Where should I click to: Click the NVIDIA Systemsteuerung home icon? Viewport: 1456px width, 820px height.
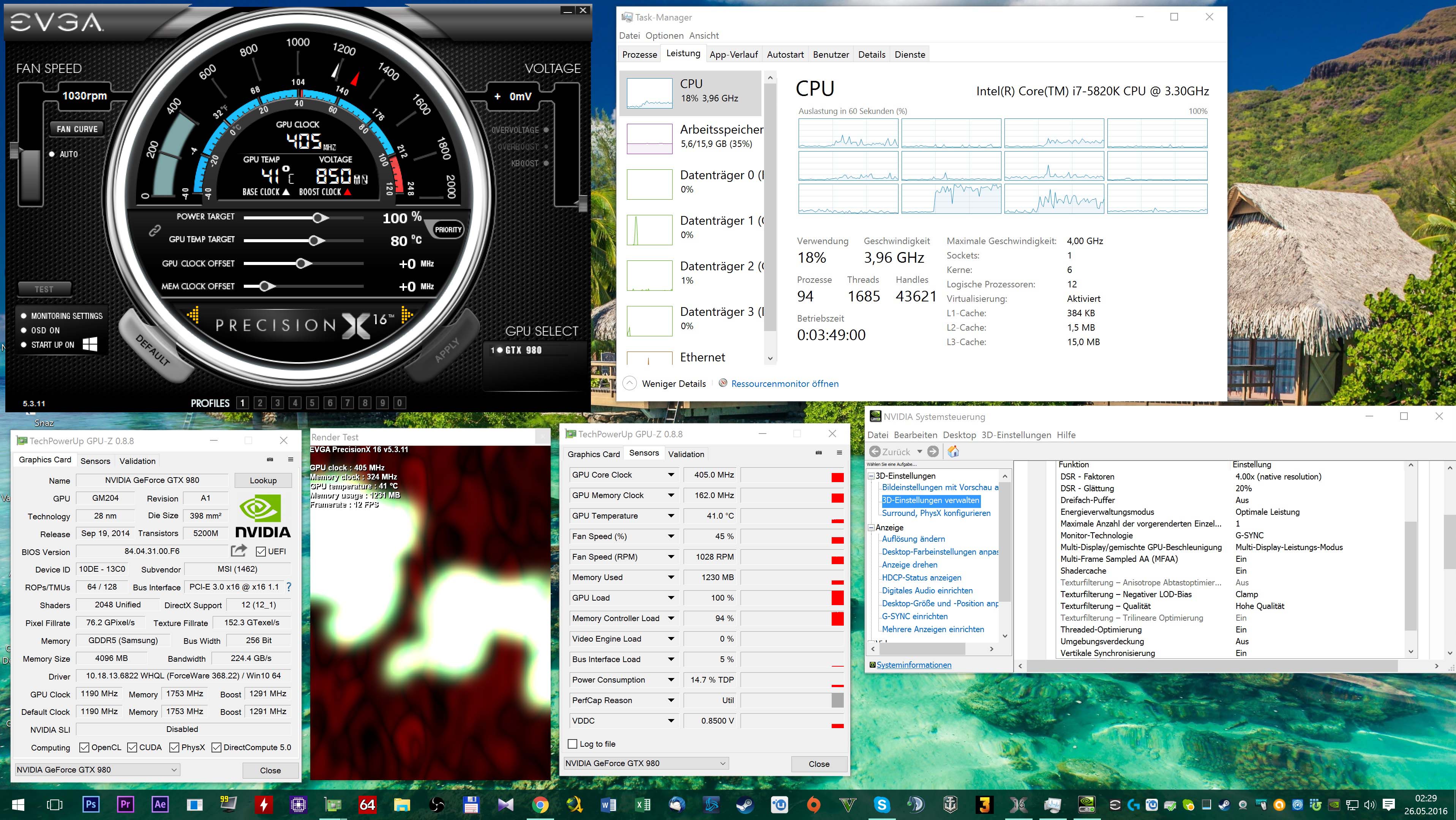pyautogui.click(x=953, y=451)
